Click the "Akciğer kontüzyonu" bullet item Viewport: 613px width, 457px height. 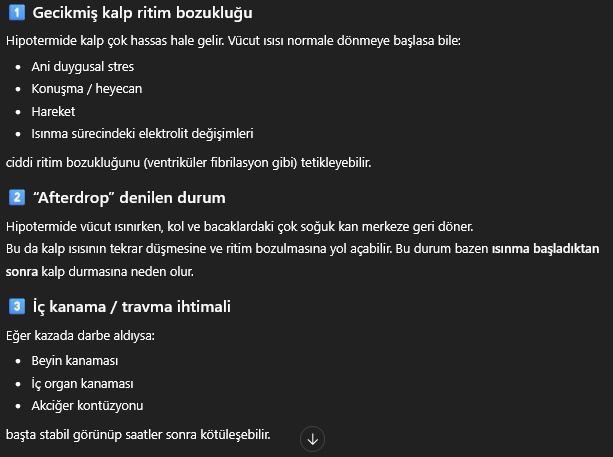pyautogui.click(x=87, y=405)
